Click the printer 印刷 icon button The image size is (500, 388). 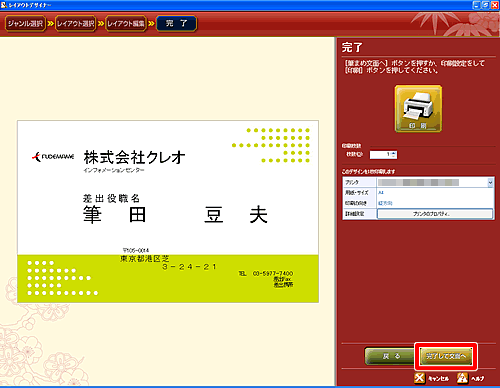click(x=418, y=109)
